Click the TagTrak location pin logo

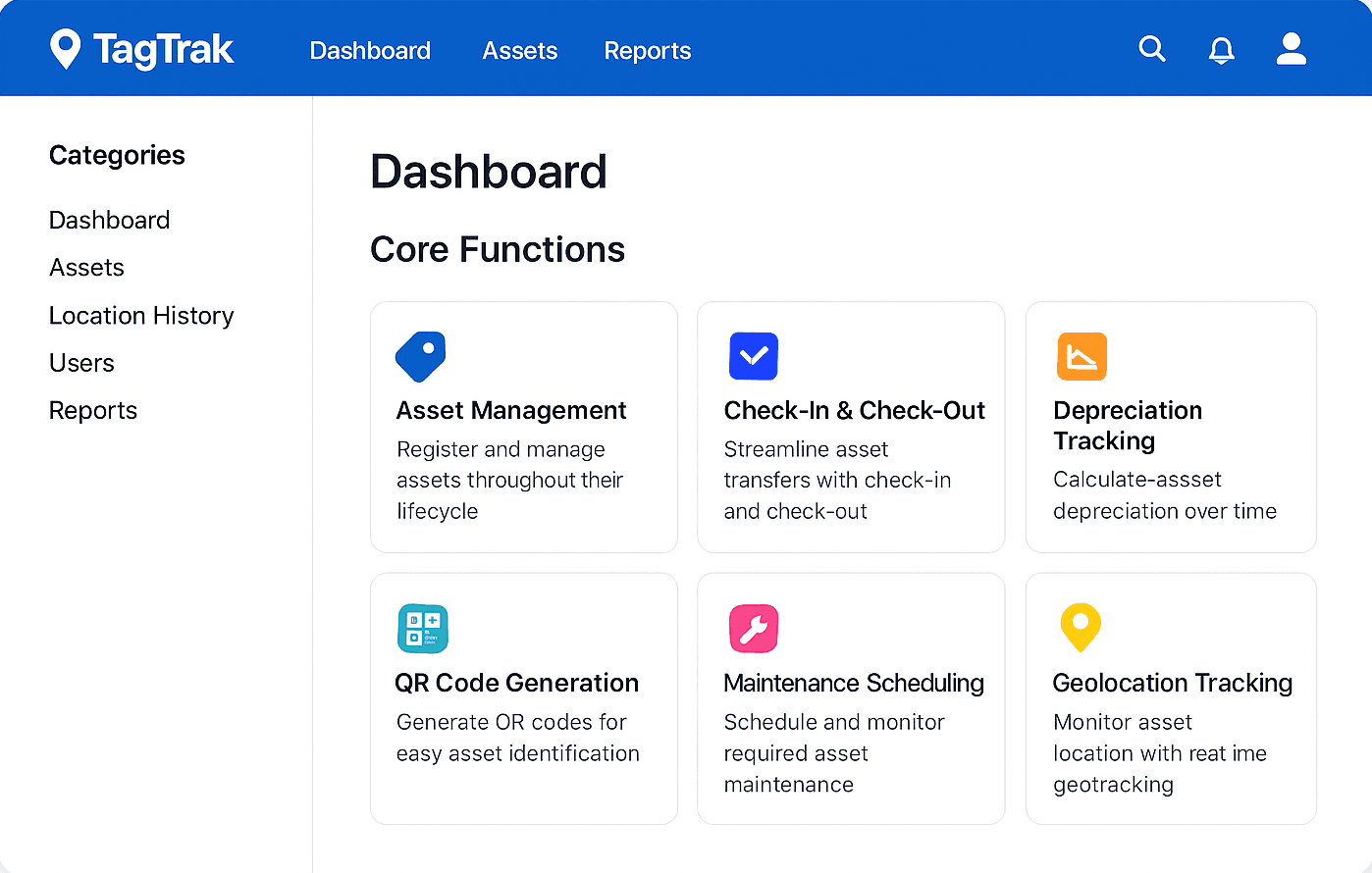(66, 49)
